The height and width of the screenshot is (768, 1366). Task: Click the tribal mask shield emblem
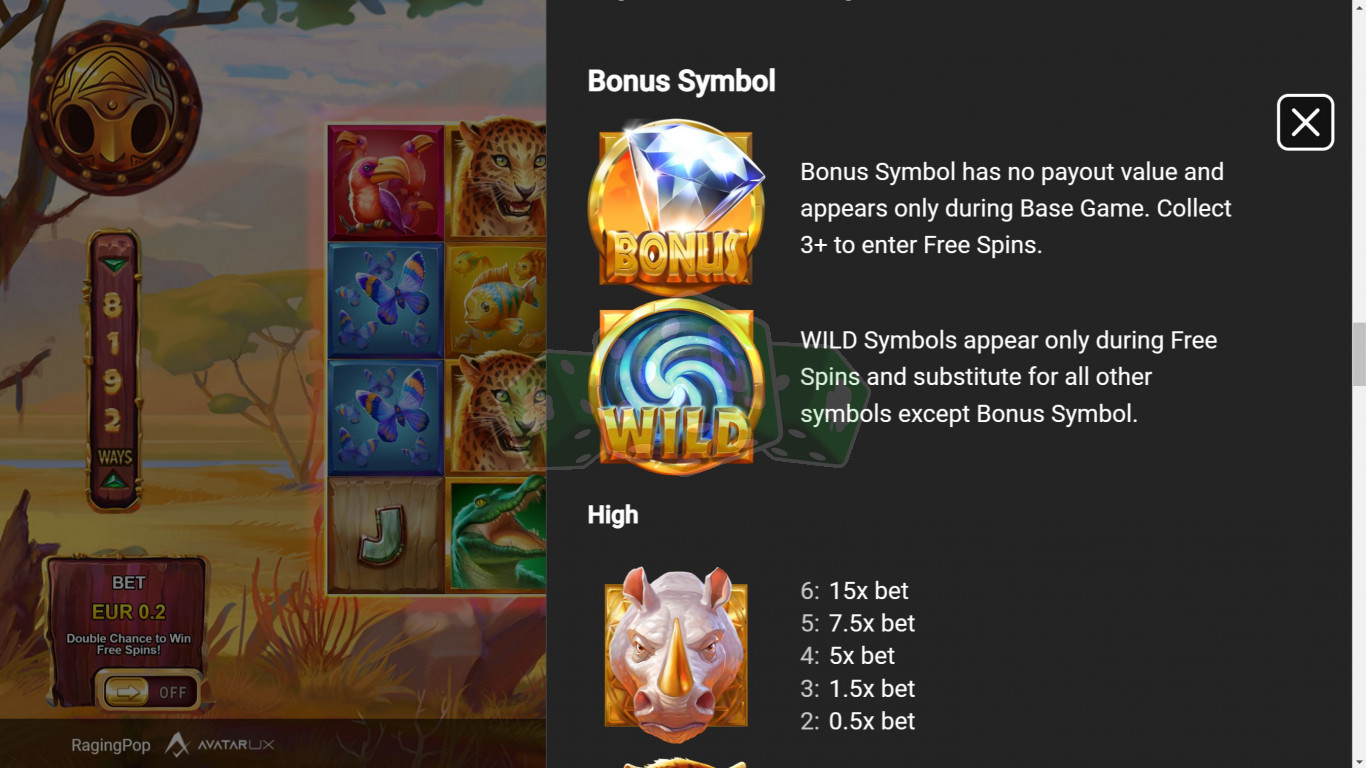[115, 109]
